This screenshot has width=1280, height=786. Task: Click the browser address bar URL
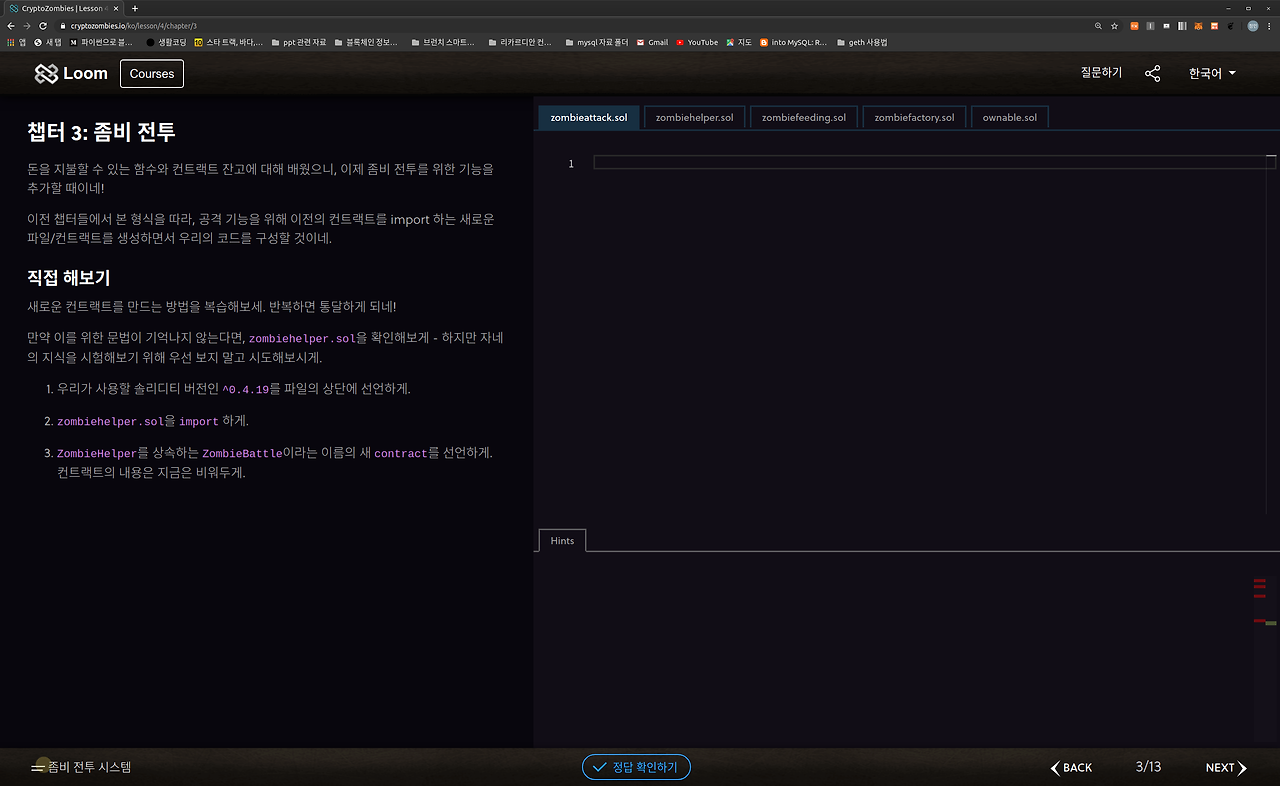click(133, 26)
